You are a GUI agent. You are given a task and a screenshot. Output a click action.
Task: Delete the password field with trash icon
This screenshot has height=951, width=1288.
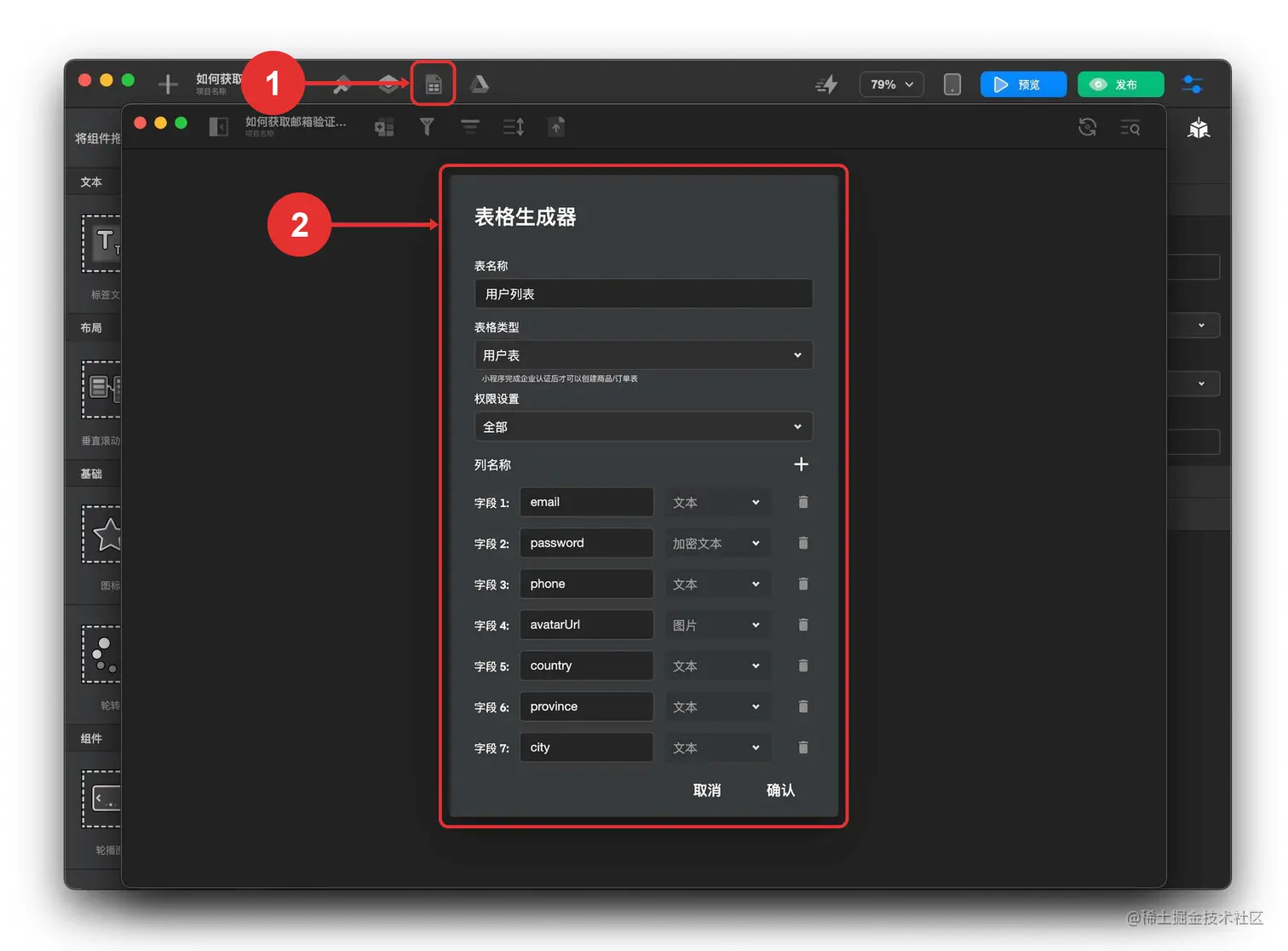(802, 543)
